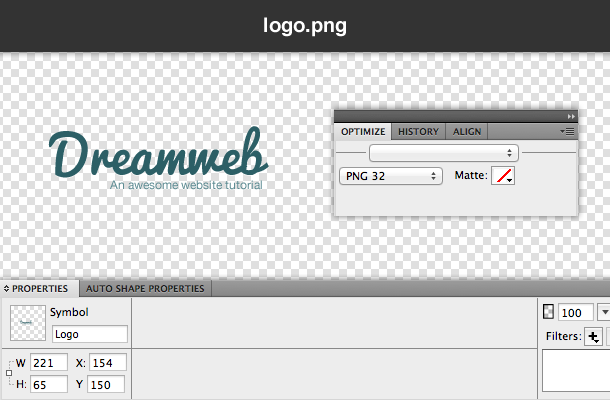610x400 pixels.
Task: Open the PNG 32 export format dropdown
Action: pyautogui.click(x=391, y=176)
